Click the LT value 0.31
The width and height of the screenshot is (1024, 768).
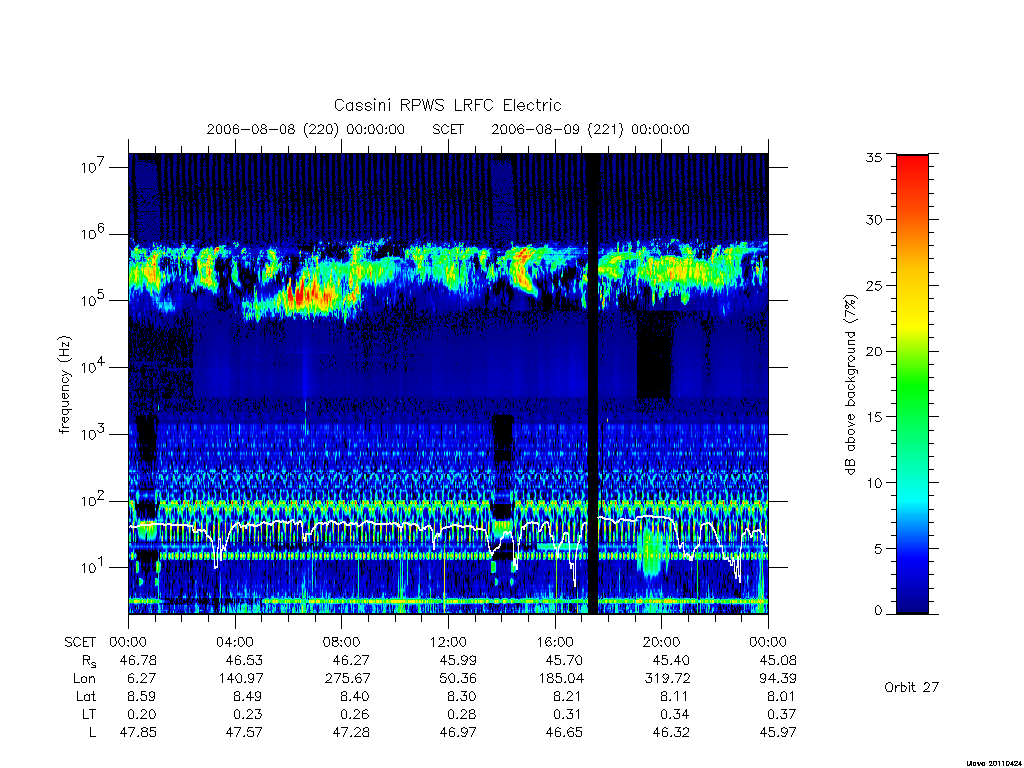point(567,714)
